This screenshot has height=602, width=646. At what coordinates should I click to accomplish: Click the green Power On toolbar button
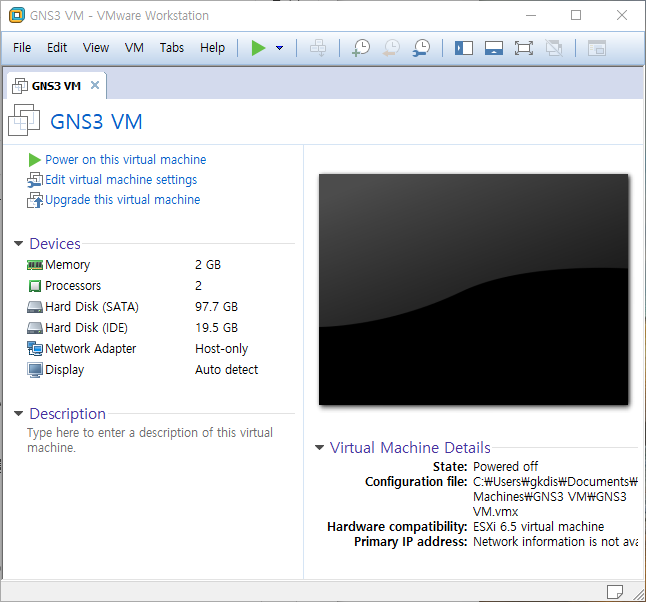(x=258, y=48)
